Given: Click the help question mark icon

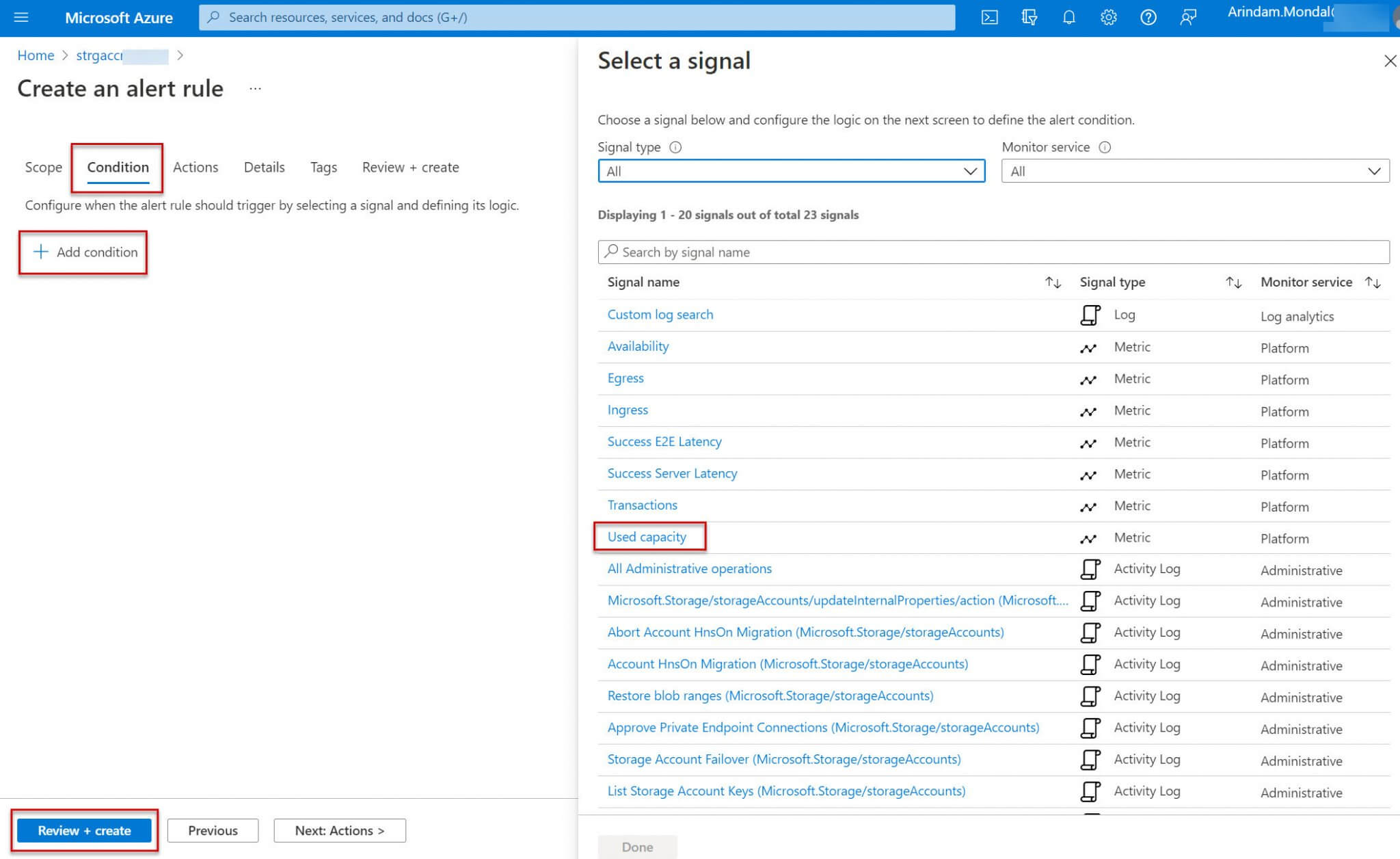Looking at the screenshot, I should coord(1148,18).
